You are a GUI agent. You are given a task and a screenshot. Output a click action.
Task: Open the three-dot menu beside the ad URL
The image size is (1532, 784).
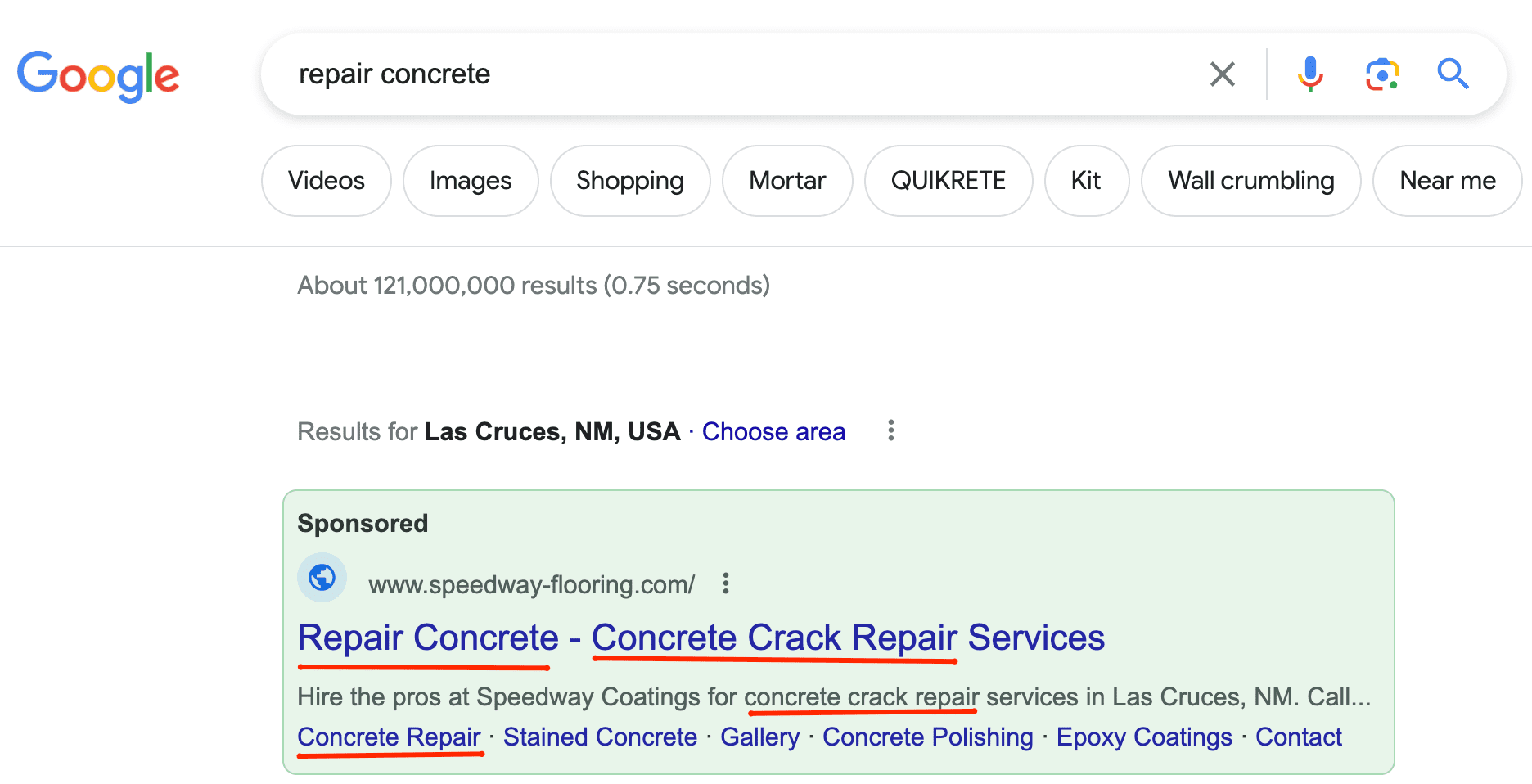726,583
